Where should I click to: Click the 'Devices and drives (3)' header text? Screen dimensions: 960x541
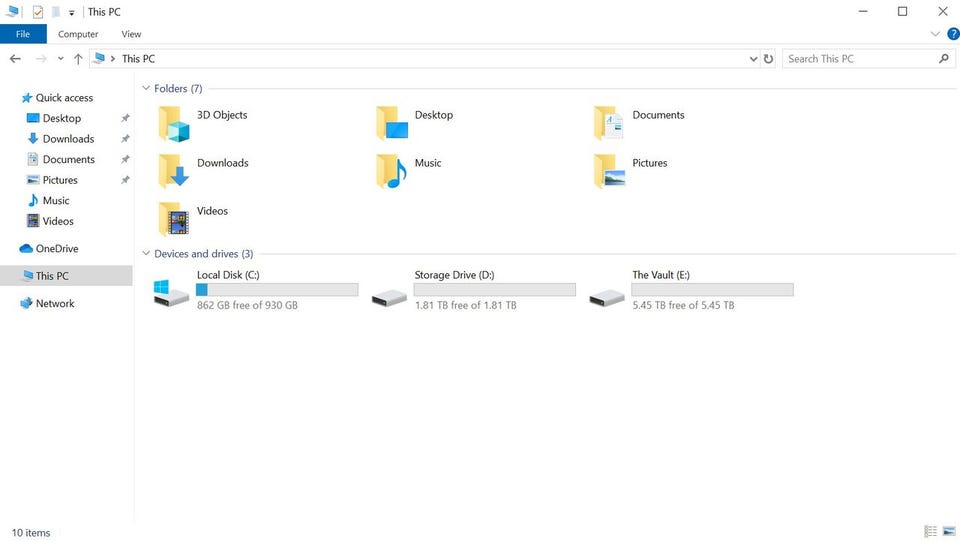(x=203, y=254)
